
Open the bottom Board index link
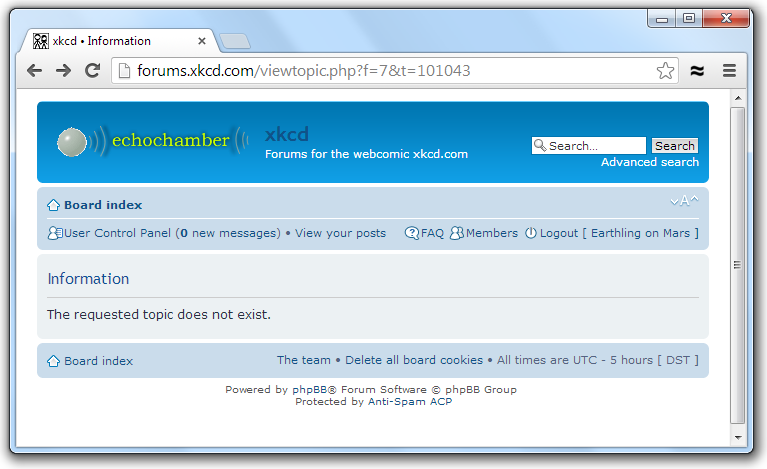tap(99, 361)
